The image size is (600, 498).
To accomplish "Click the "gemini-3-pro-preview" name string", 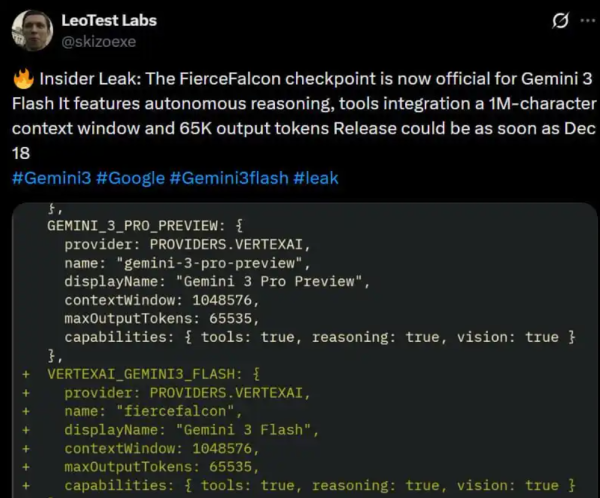I will point(213,263).
